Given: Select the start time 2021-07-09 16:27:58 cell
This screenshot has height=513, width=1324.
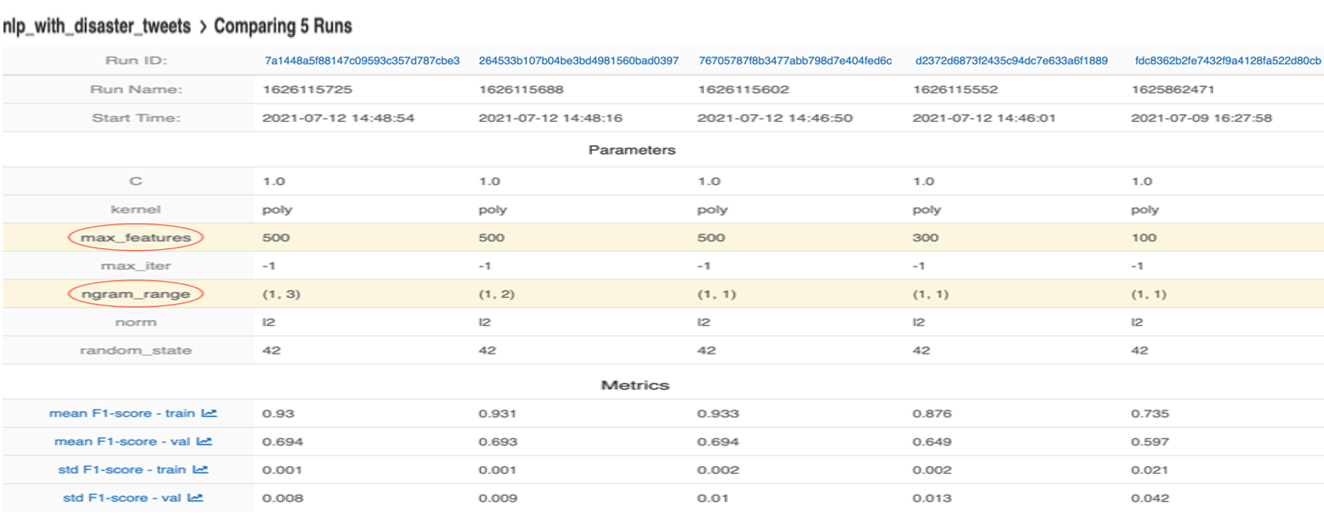Looking at the screenshot, I should pos(1189,117).
